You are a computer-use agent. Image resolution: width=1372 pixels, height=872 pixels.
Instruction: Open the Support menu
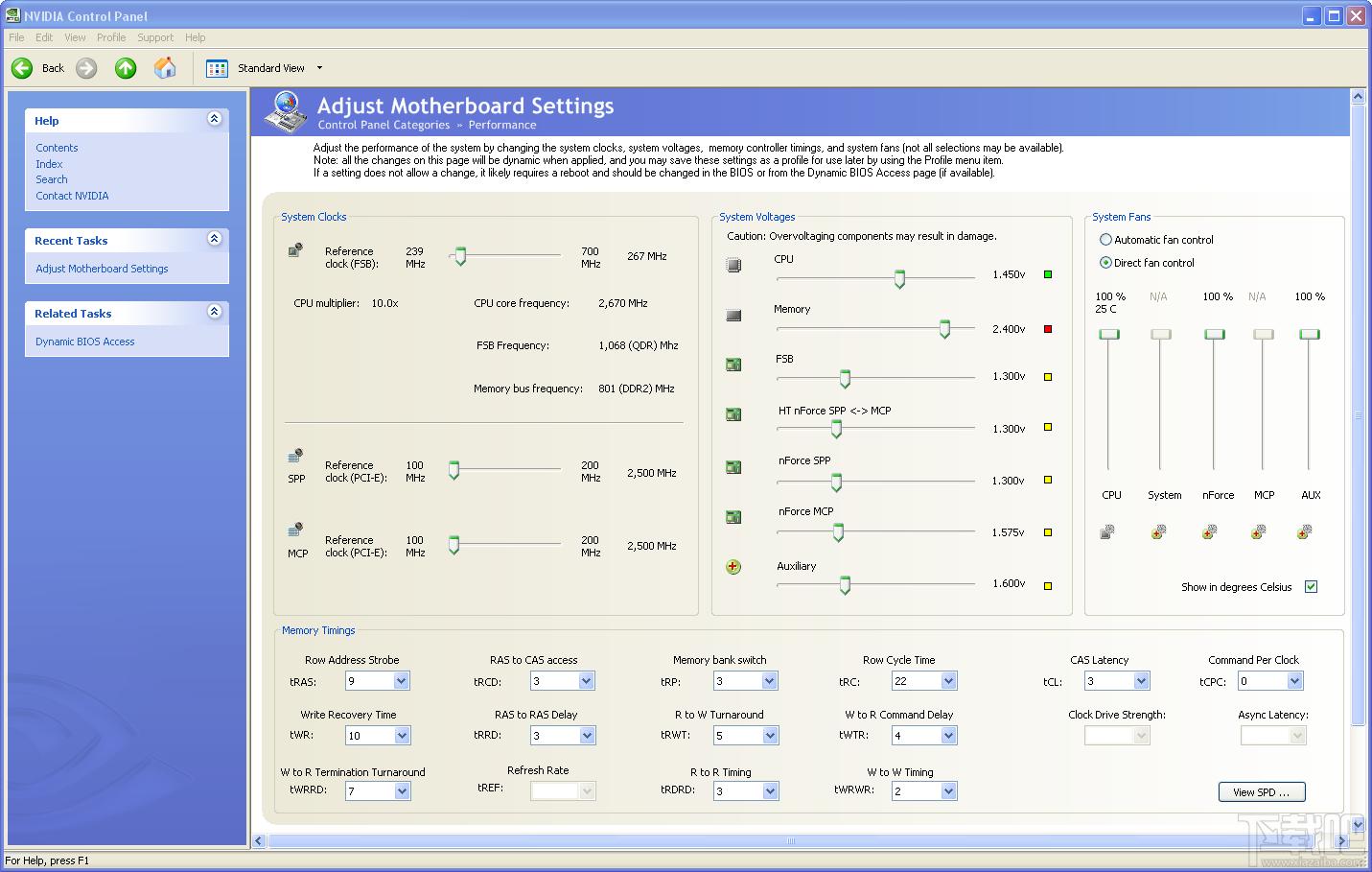(x=155, y=37)
